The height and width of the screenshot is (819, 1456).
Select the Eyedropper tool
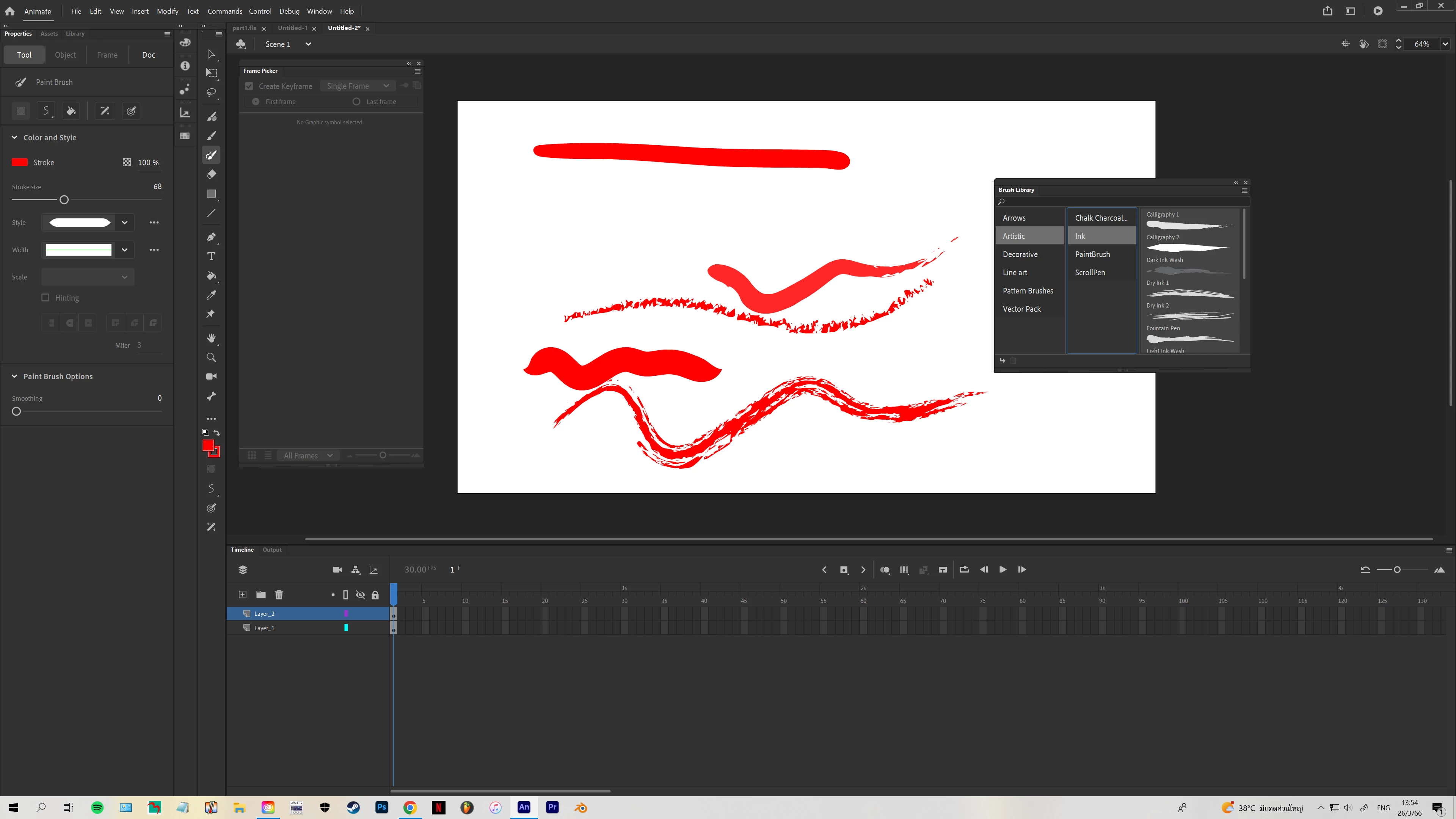(212, 295)
